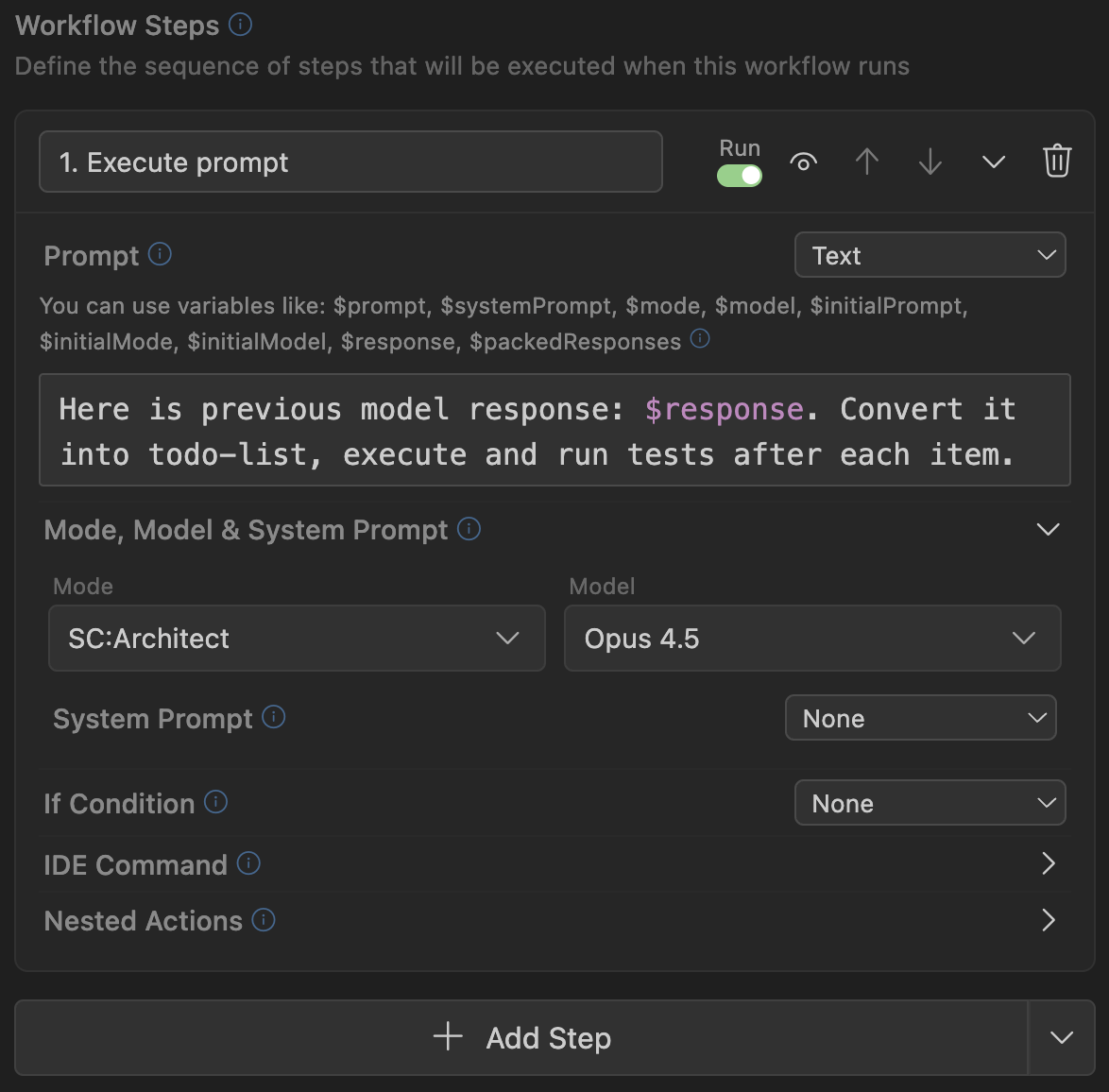Toggle step visibility with the eye icon
Image resolution: width=1109 pixels, height=1092 pixels.
[x=803, y=162]
